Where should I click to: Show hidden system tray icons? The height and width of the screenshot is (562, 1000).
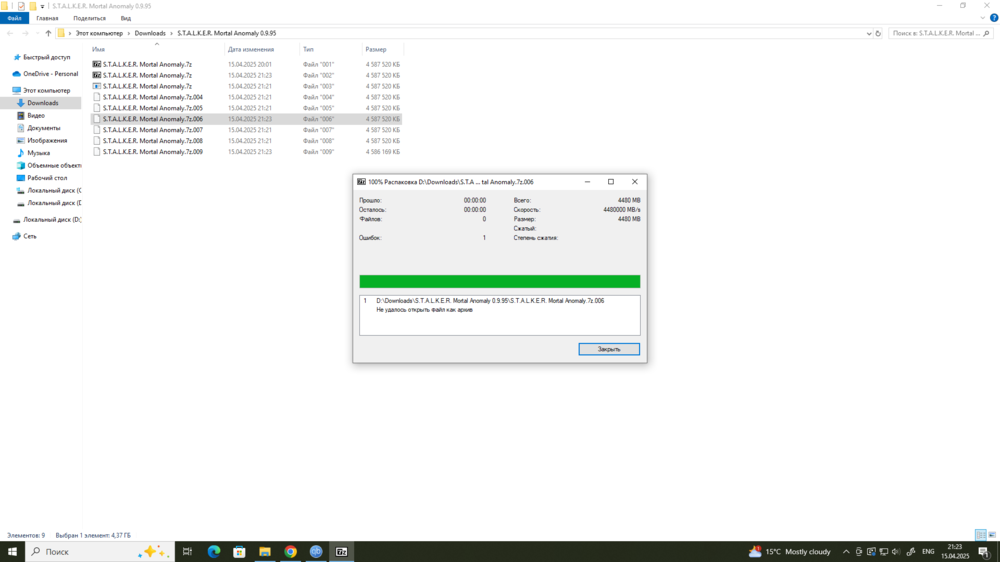tap(846, 551)
